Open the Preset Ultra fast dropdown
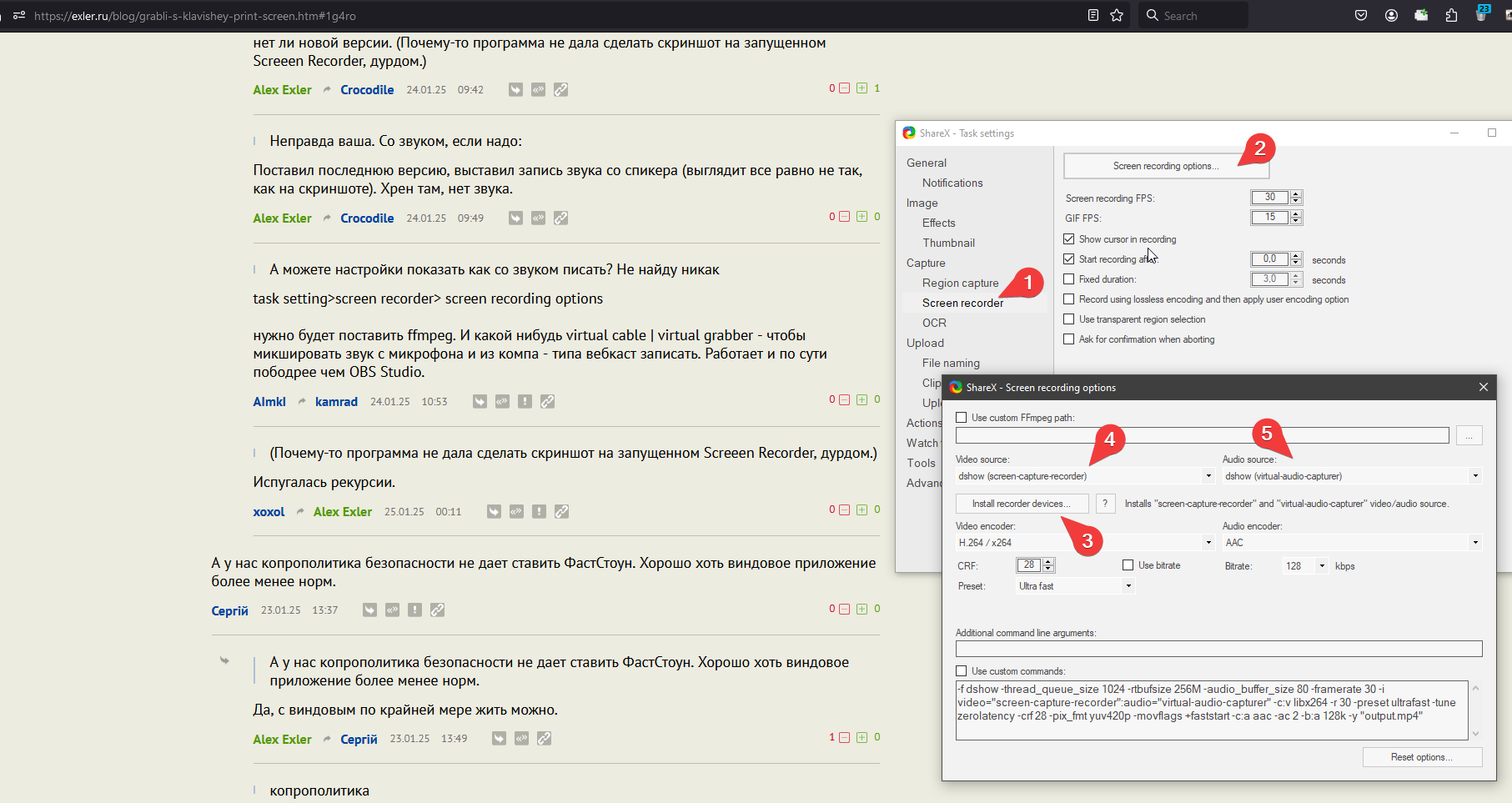The height and width of the screenshot is (803, 1512). 1128,586
